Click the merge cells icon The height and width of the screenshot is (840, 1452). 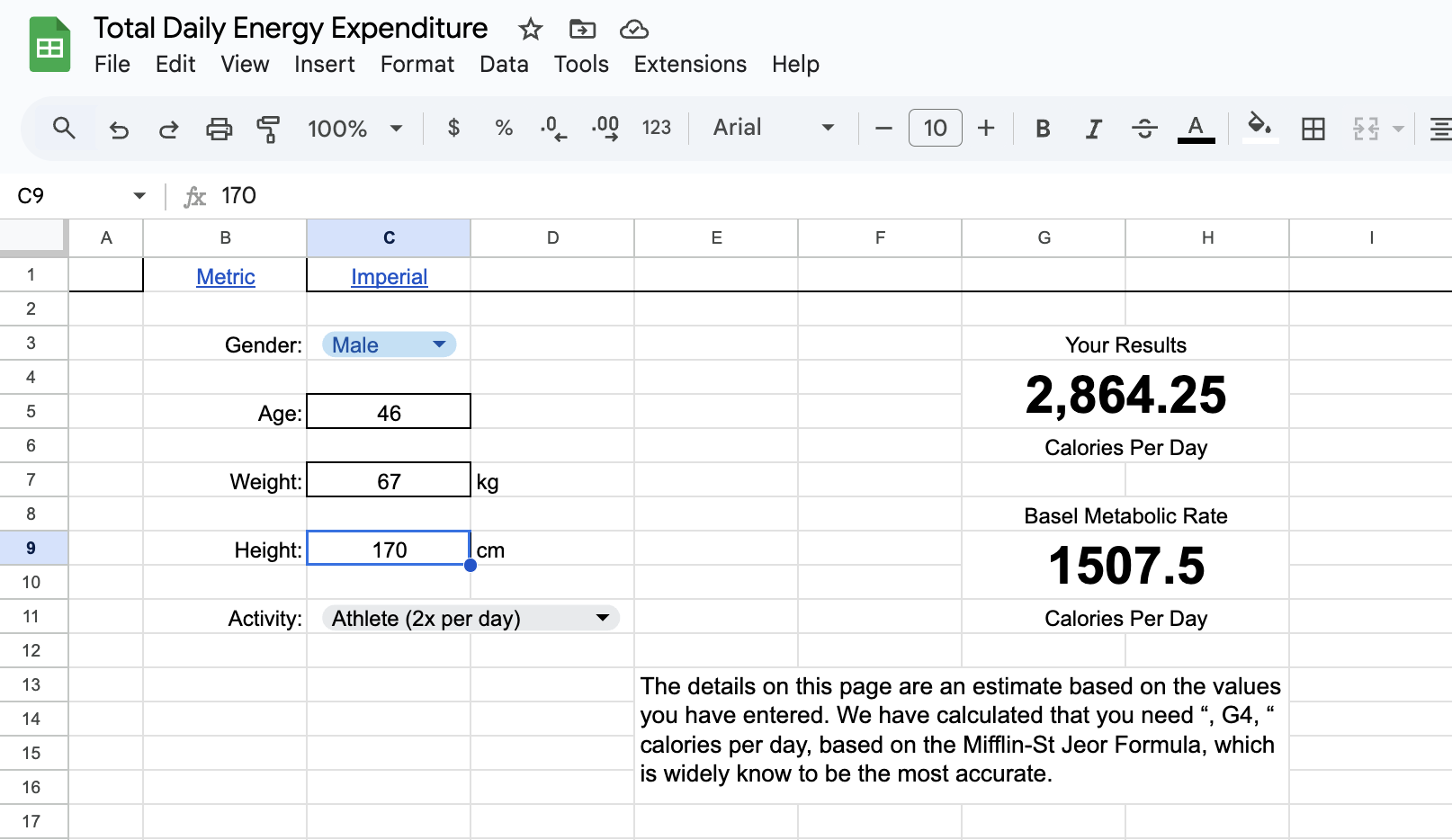click(x=1366, y=129)
